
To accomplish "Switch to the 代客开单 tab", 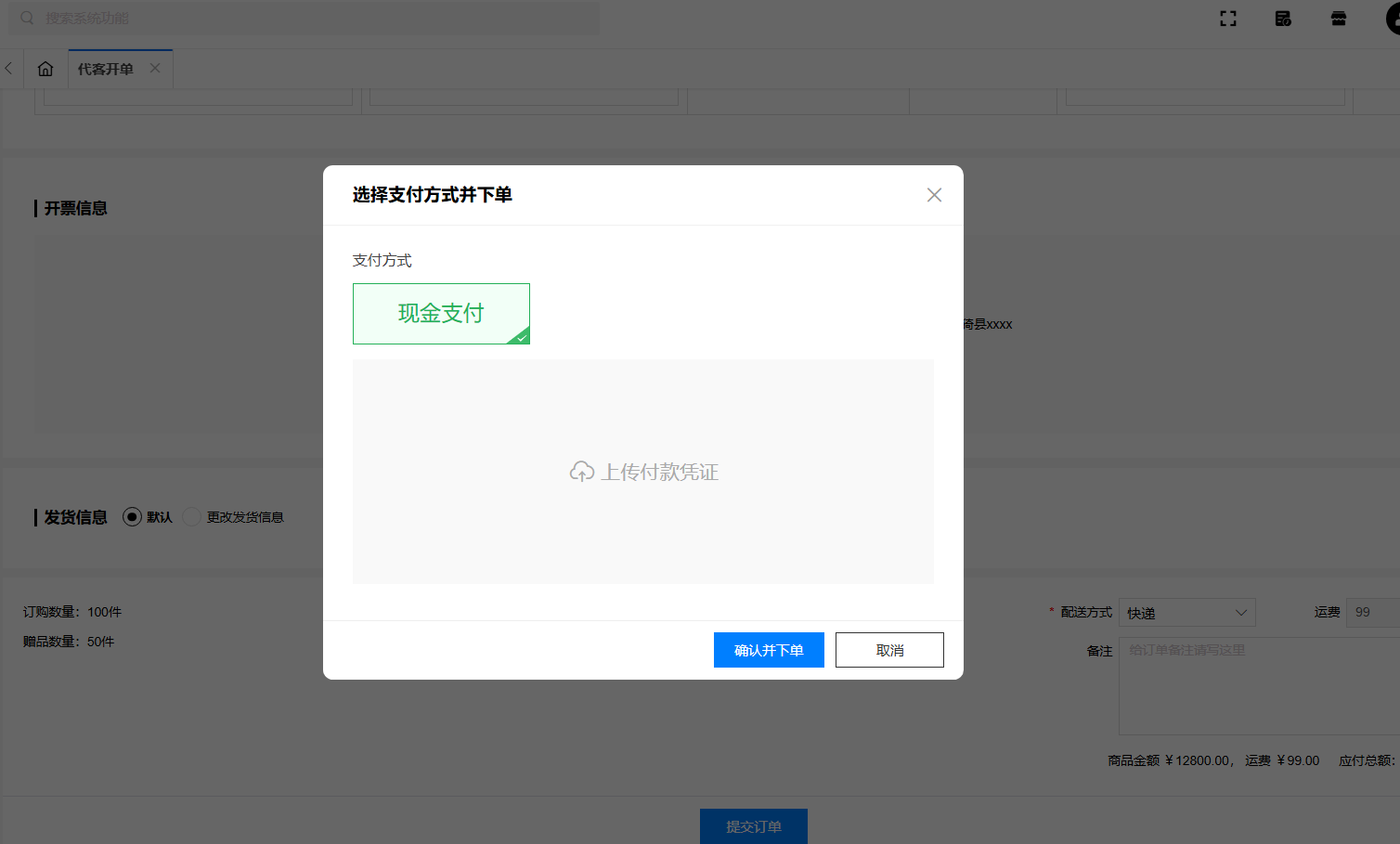I will [105, 69].
